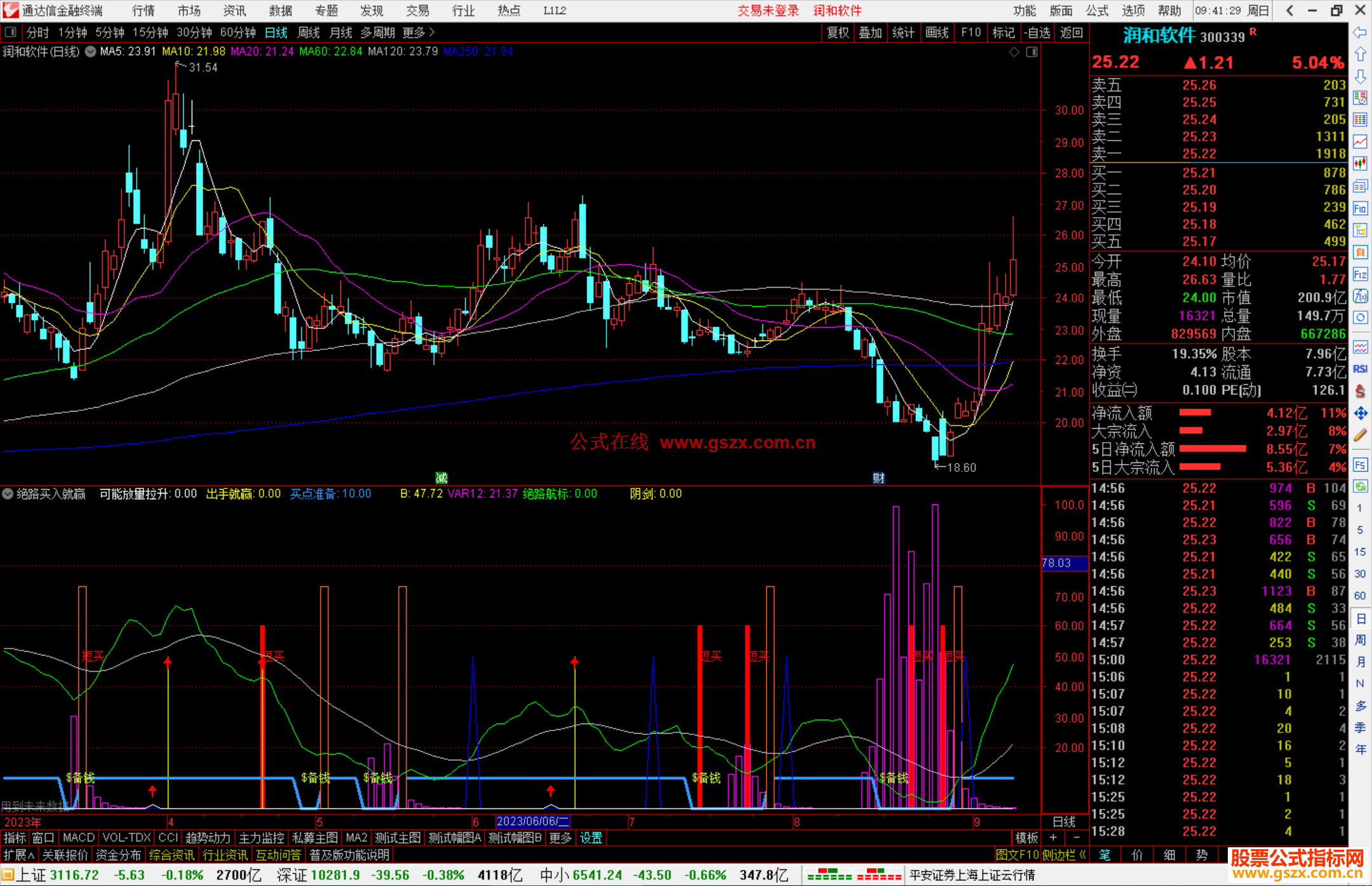
Task: Click the back arrow icon in right sidebar
Action: pyautogui.click(x=1360, y=32)
